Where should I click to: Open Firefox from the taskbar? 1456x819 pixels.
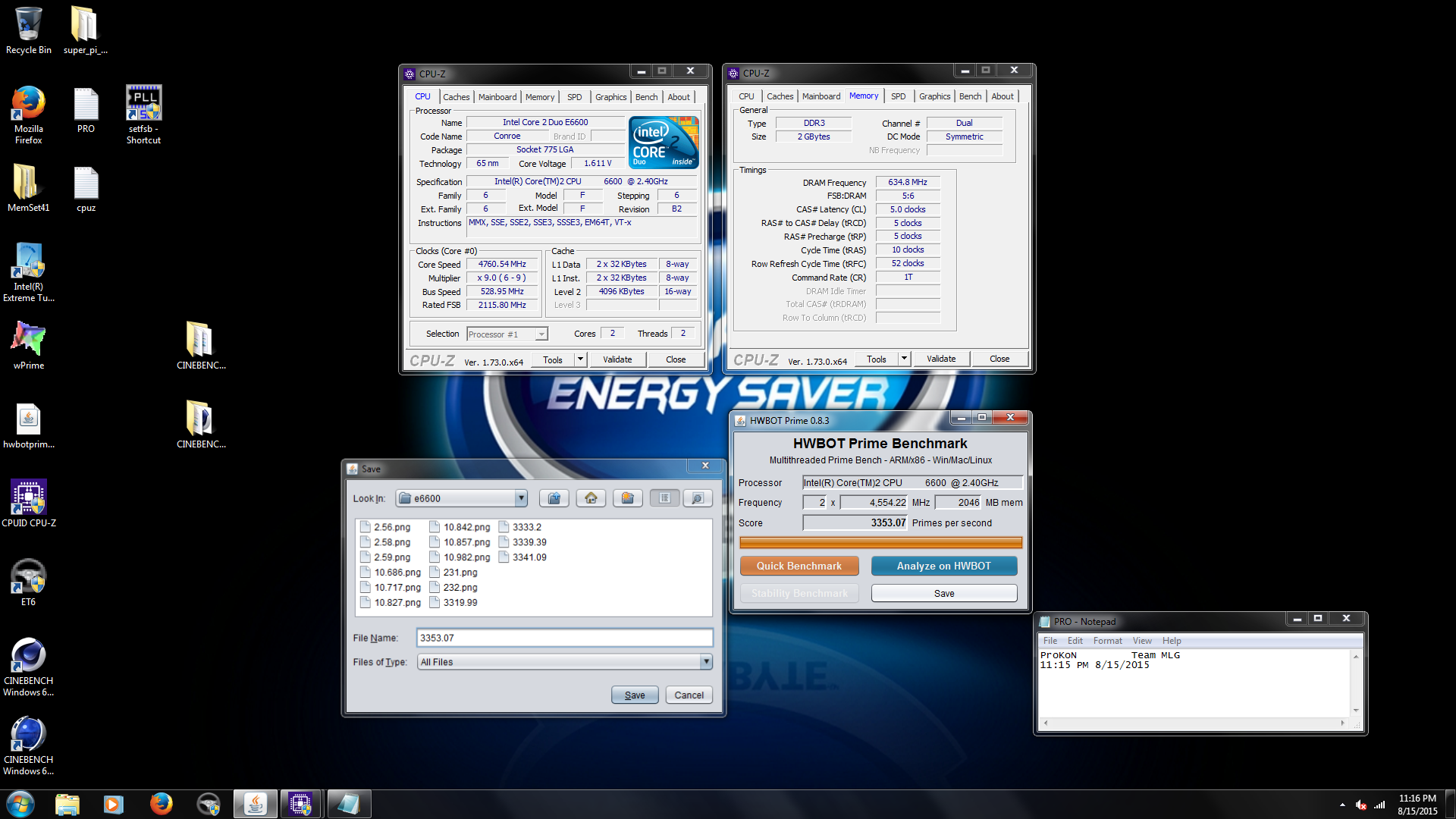(x=161, y=804)
